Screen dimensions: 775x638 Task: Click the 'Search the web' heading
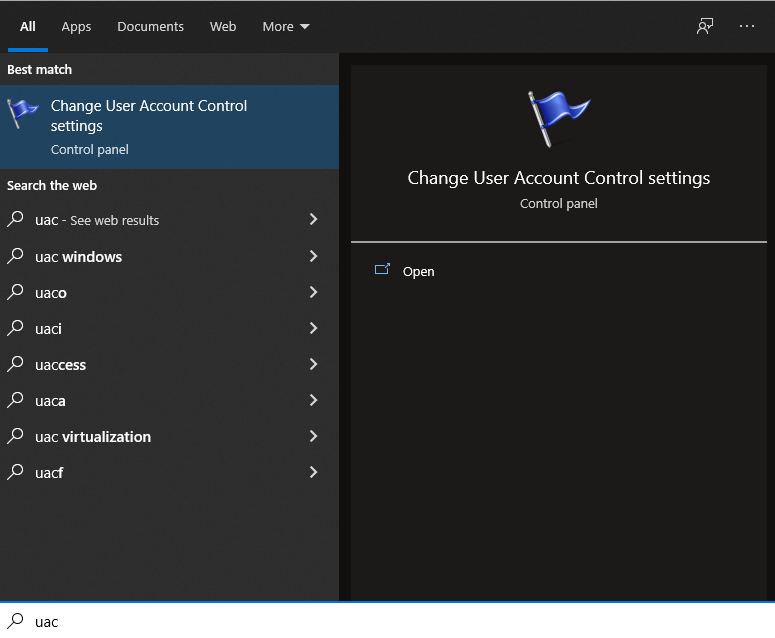pyautogui.click(x=52, y=185)
